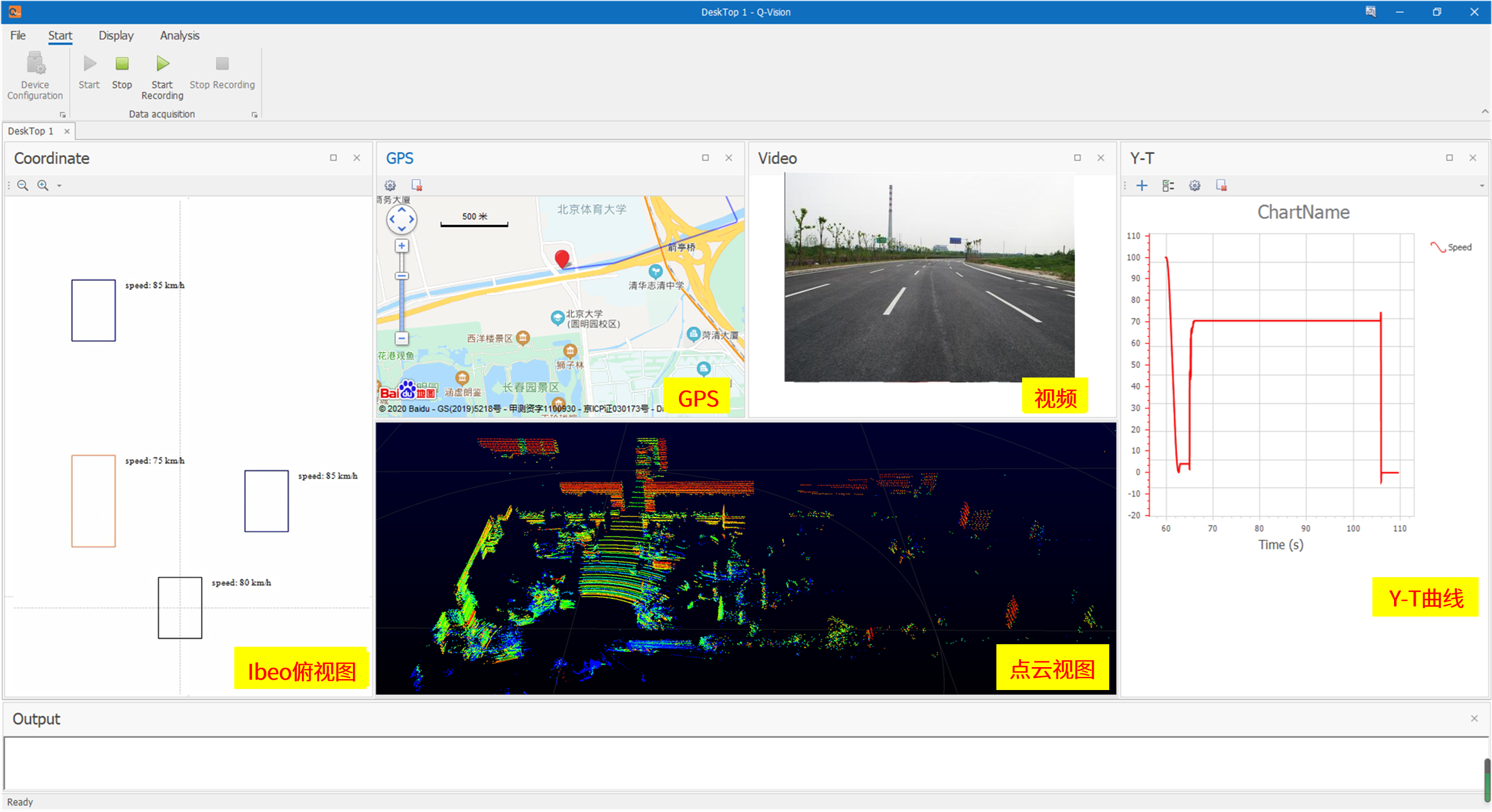
Task: Click the ChartName chart title
Action: pos(1302,212)
